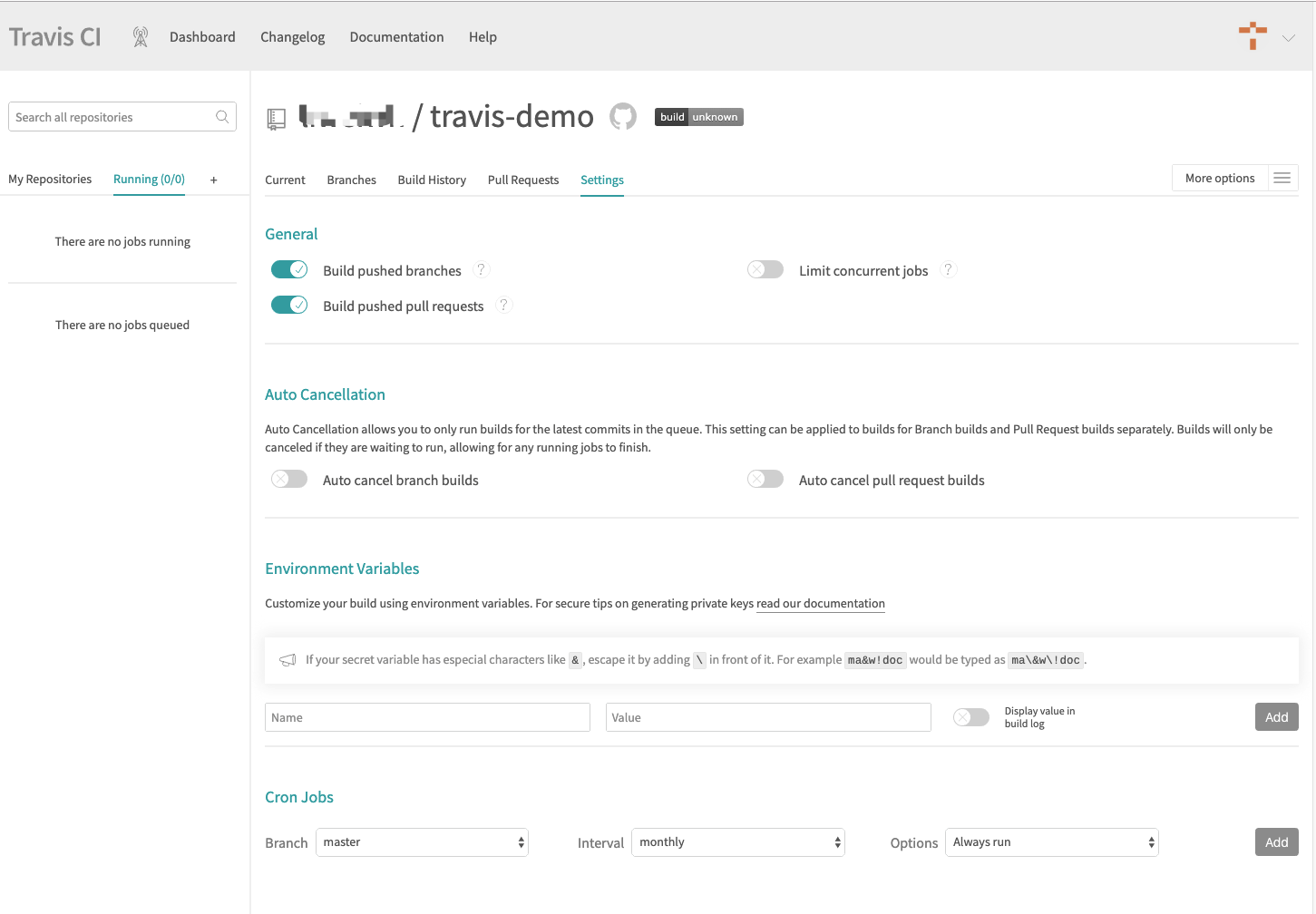Open the Changelog page
Viewport: 1316px width, 914px height.
coord(292,36)
